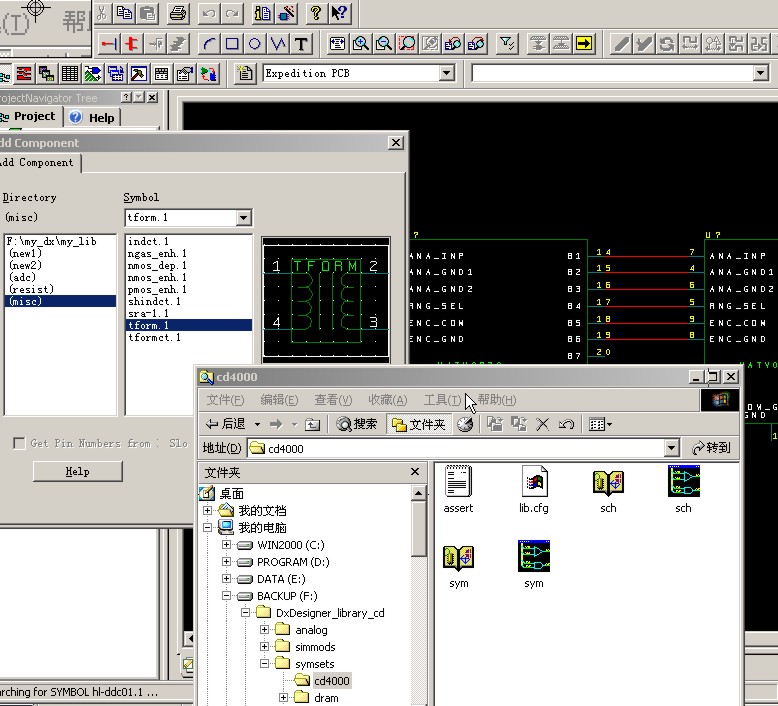Select the Circle drawing tool

255,44
